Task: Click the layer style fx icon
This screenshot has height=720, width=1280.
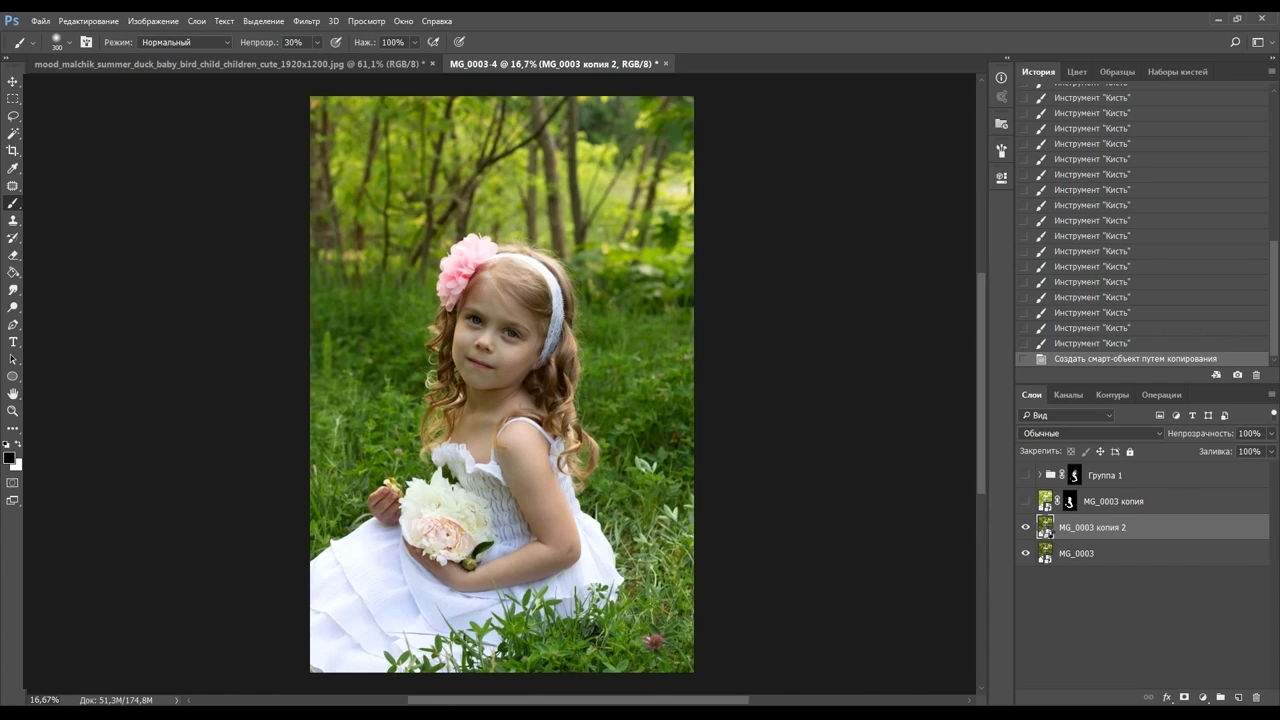Action: pos(1166,698)
